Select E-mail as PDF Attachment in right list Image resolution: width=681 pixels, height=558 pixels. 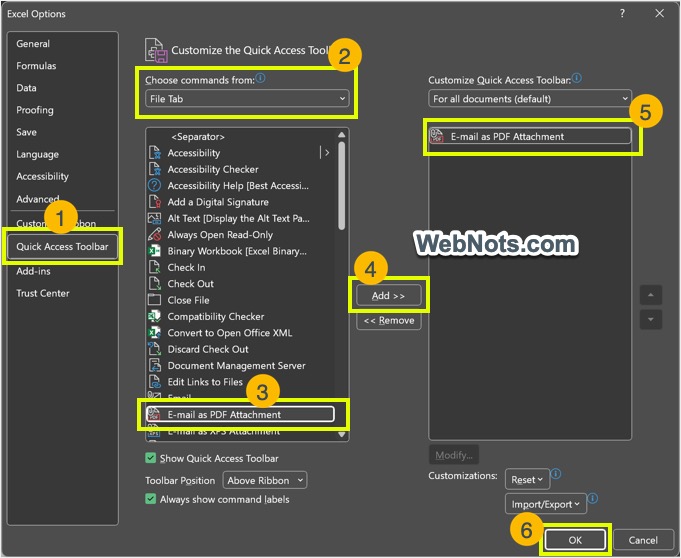[x=531, y=137]
